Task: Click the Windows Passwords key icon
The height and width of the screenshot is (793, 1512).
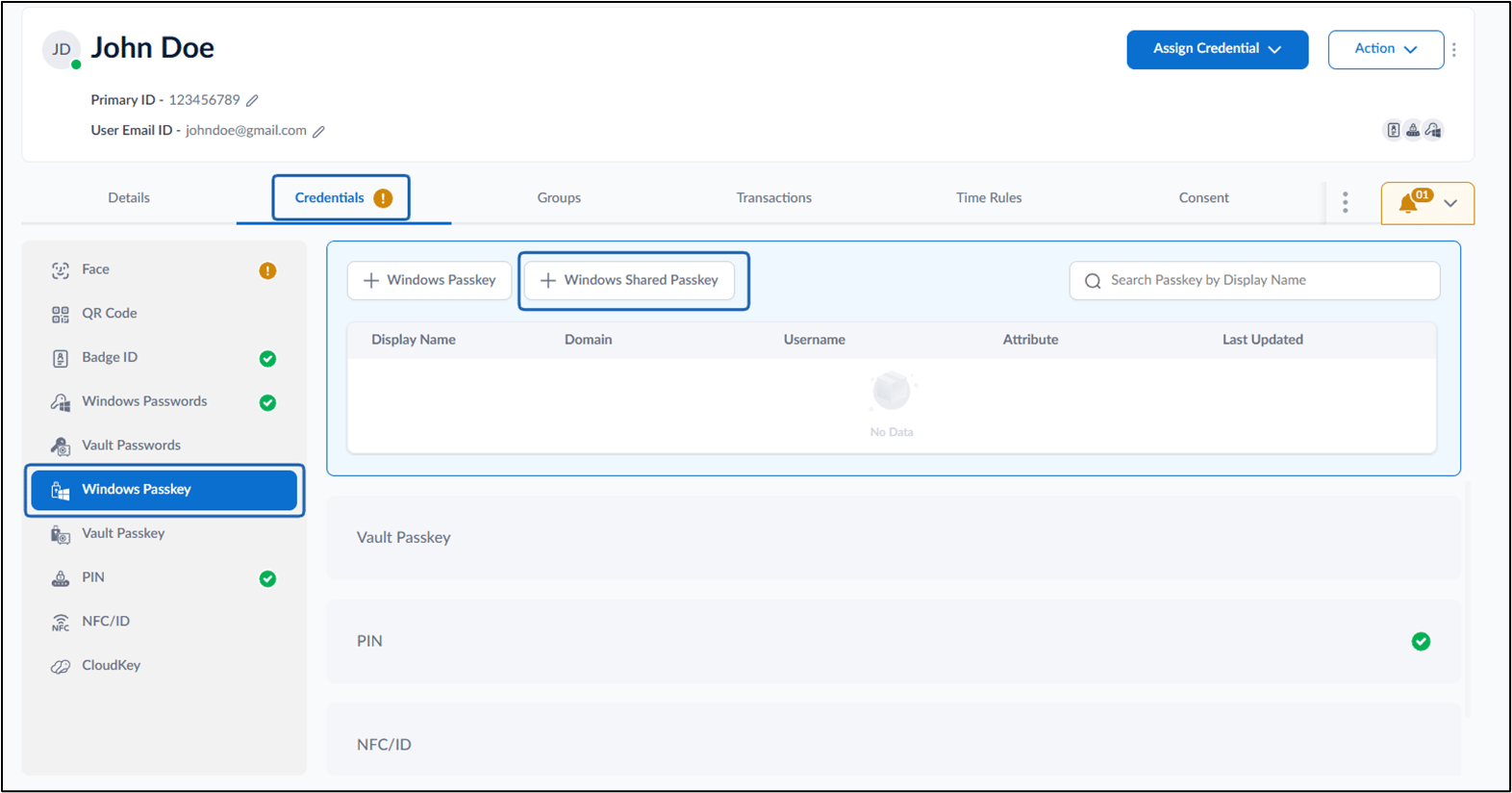Action: (x=61, y=402)
